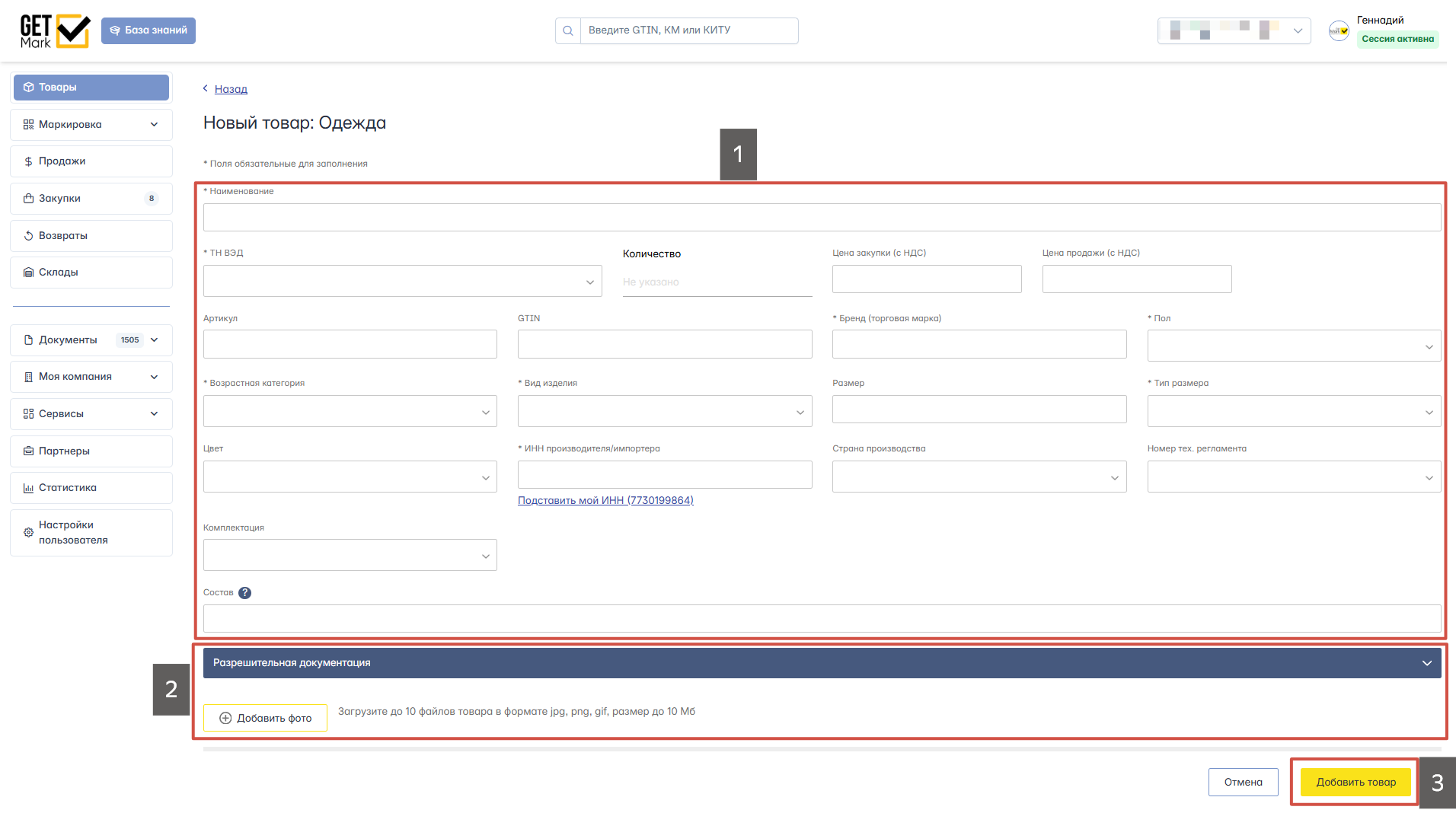This screenshot has width=1456, height=829.
Task: Click the search magnifier icon
Action: [x=568, y=31]
